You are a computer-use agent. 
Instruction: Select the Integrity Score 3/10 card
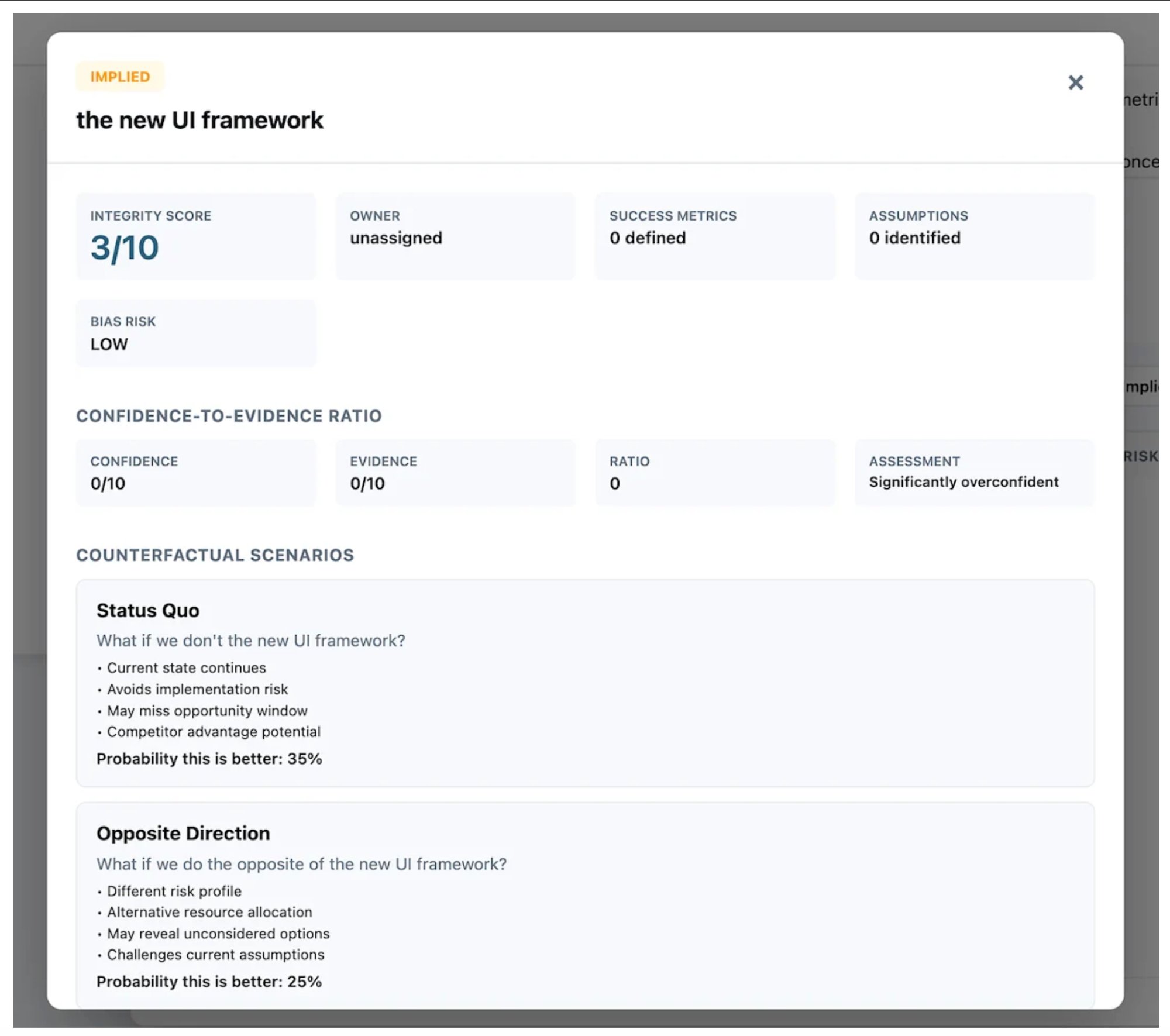(196, 236)
